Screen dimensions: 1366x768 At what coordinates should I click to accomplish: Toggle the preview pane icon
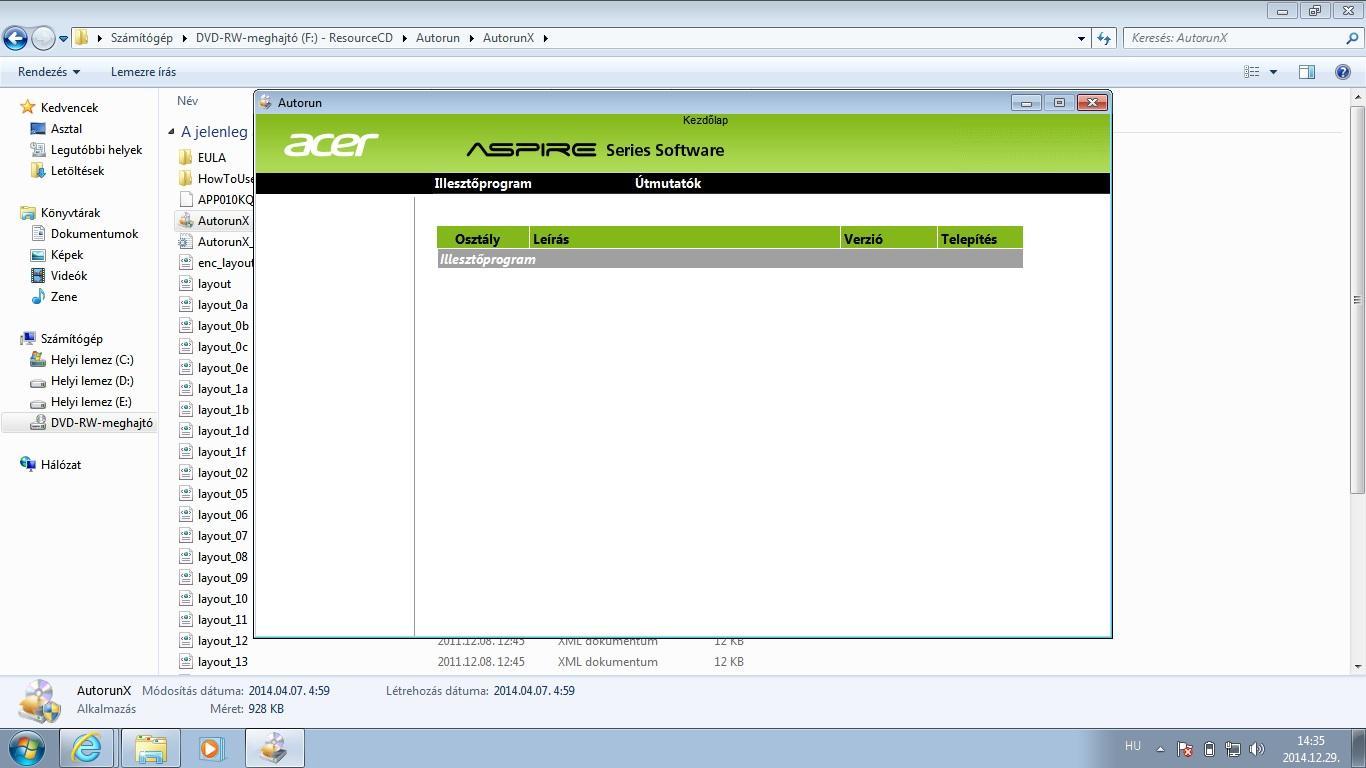point(1306,72)
